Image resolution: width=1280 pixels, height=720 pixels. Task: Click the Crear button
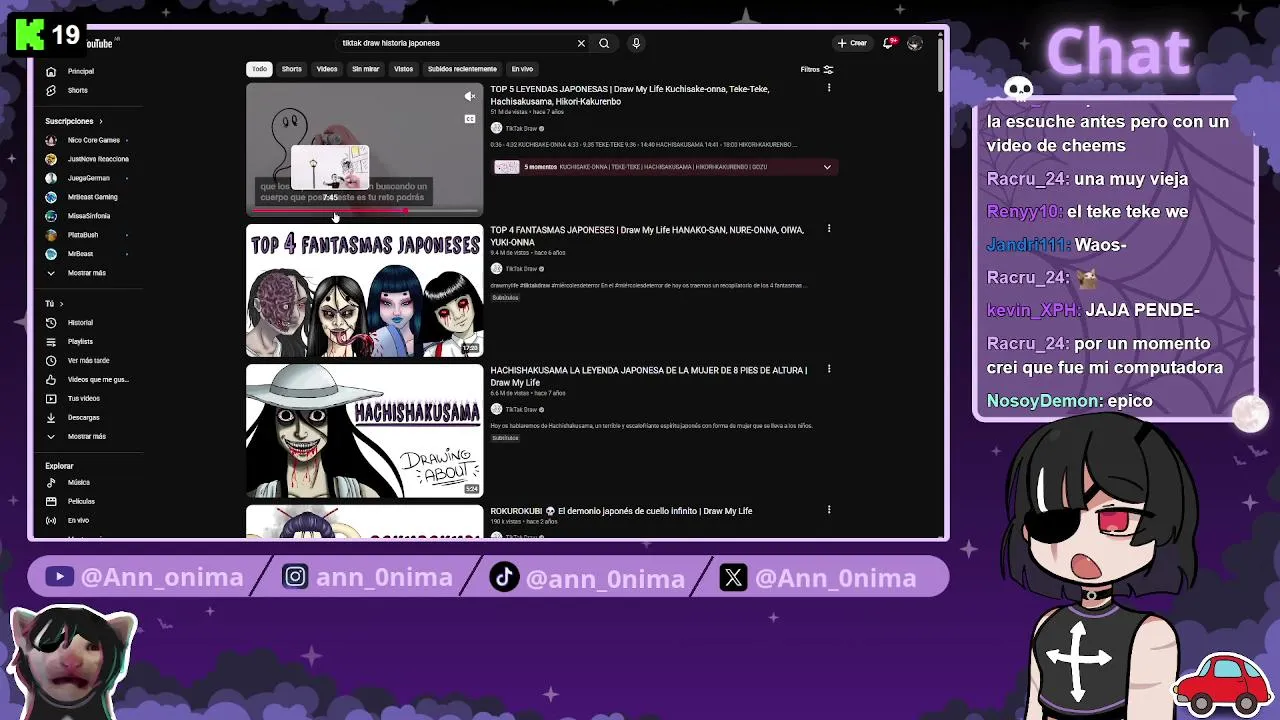coord(852,43)
